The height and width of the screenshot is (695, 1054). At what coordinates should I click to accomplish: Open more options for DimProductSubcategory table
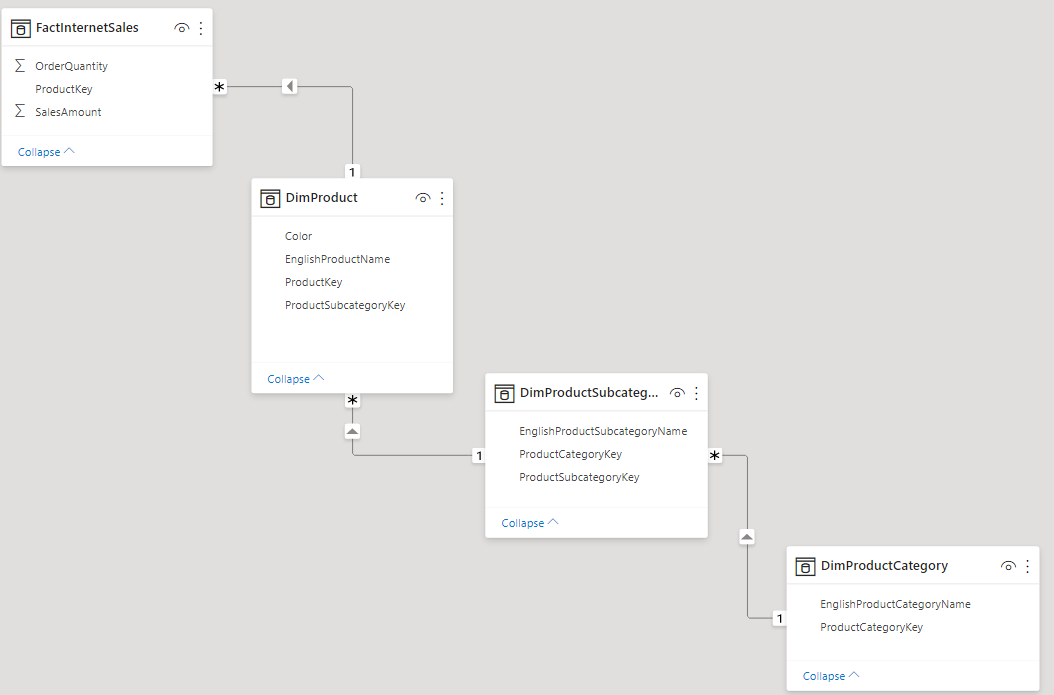[x=696, y=393]
